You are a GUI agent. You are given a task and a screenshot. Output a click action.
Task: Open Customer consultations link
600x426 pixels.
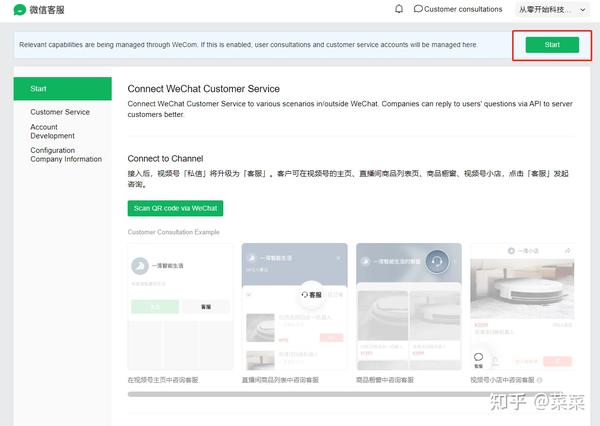coord(463,9)
